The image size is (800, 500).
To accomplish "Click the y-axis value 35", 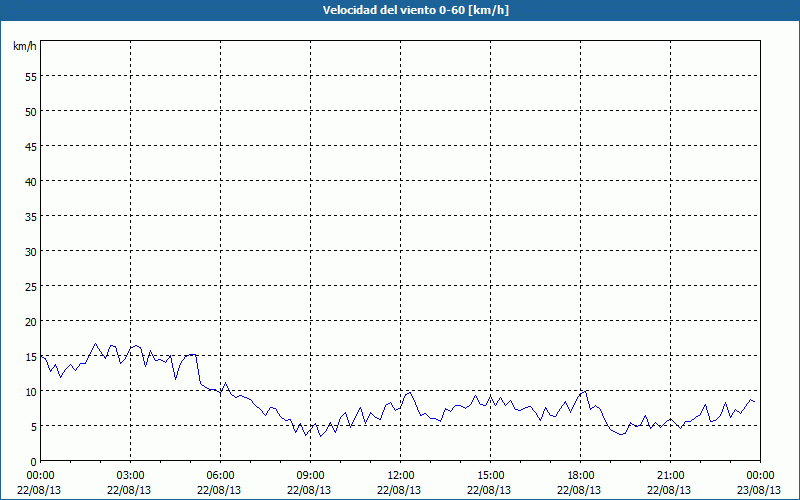I will [x=31, y=217].
